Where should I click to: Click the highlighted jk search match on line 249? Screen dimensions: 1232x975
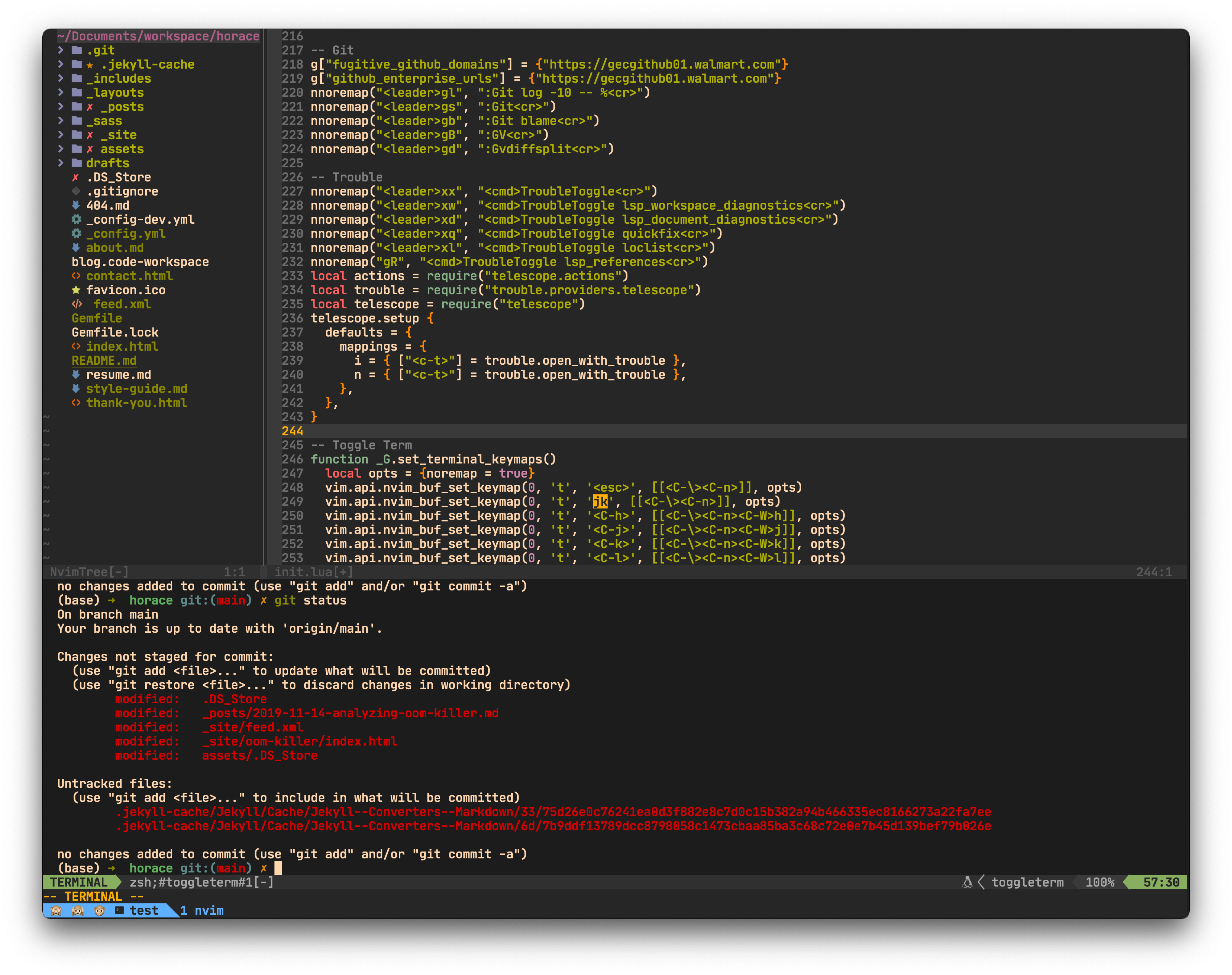601,501
